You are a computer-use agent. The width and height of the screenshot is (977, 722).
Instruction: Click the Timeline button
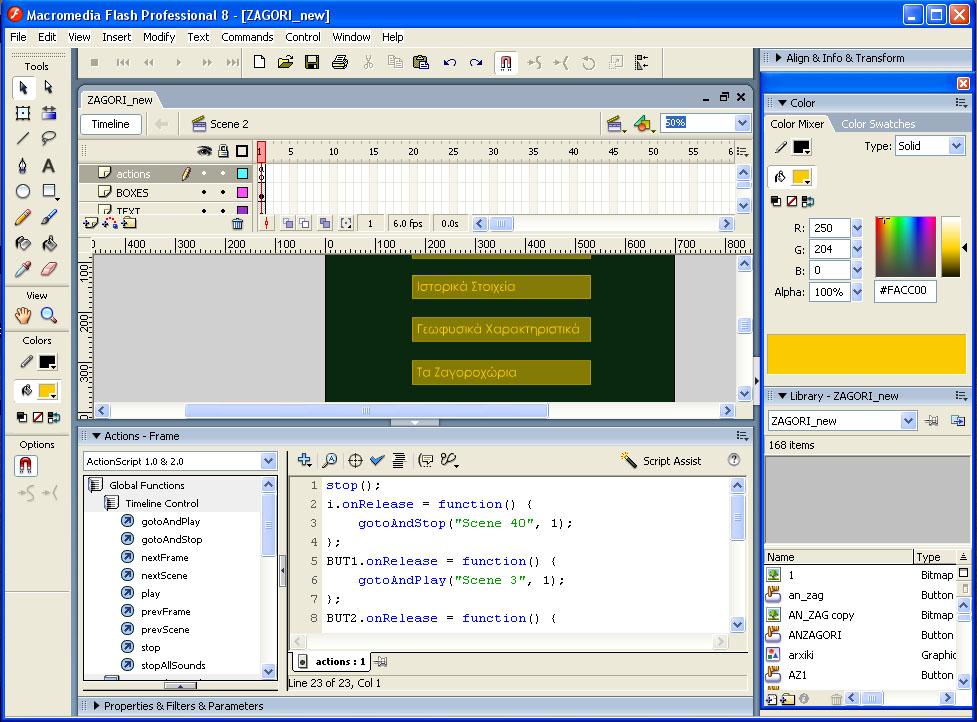point(110,124)
